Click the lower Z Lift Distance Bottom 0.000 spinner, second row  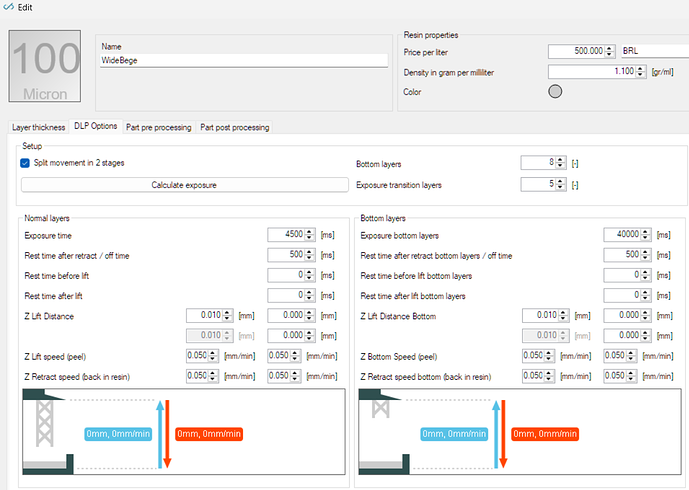[645, 336]
